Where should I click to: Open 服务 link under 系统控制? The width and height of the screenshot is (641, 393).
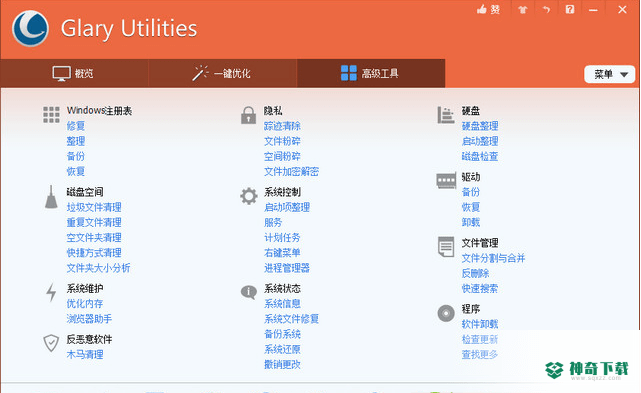point(273,222)
